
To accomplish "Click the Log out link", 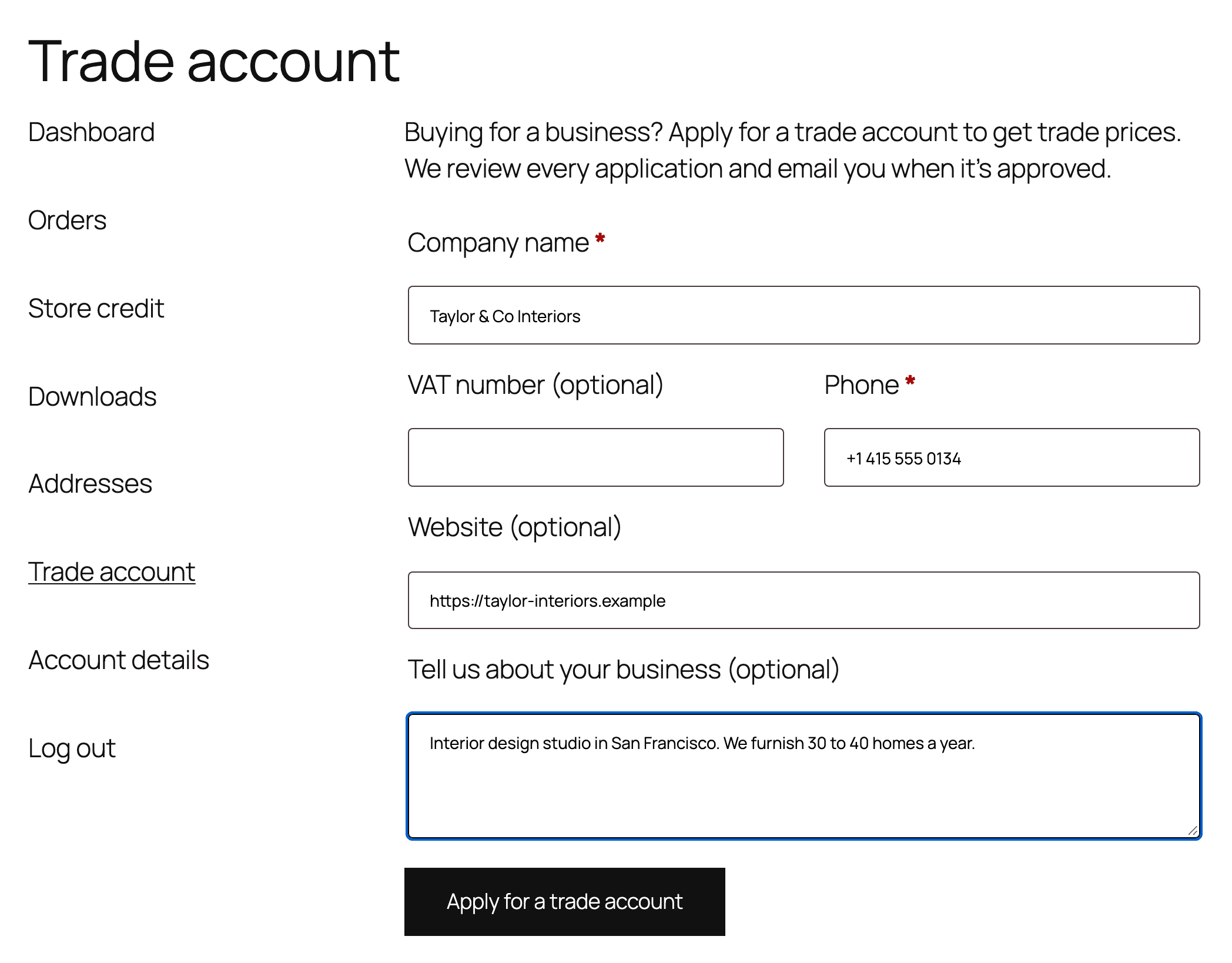I will pyautogui.click(x=72, y=748).
